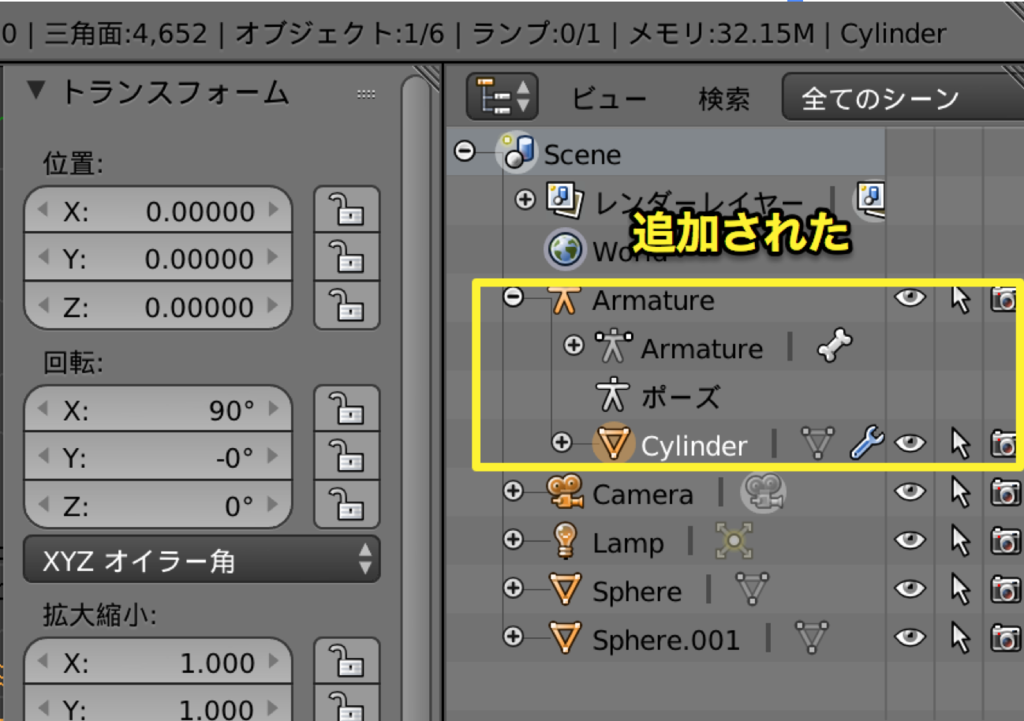Open the Outliner editor type selector
This screenshot has width=1024, height=721.
coord(502,97)
